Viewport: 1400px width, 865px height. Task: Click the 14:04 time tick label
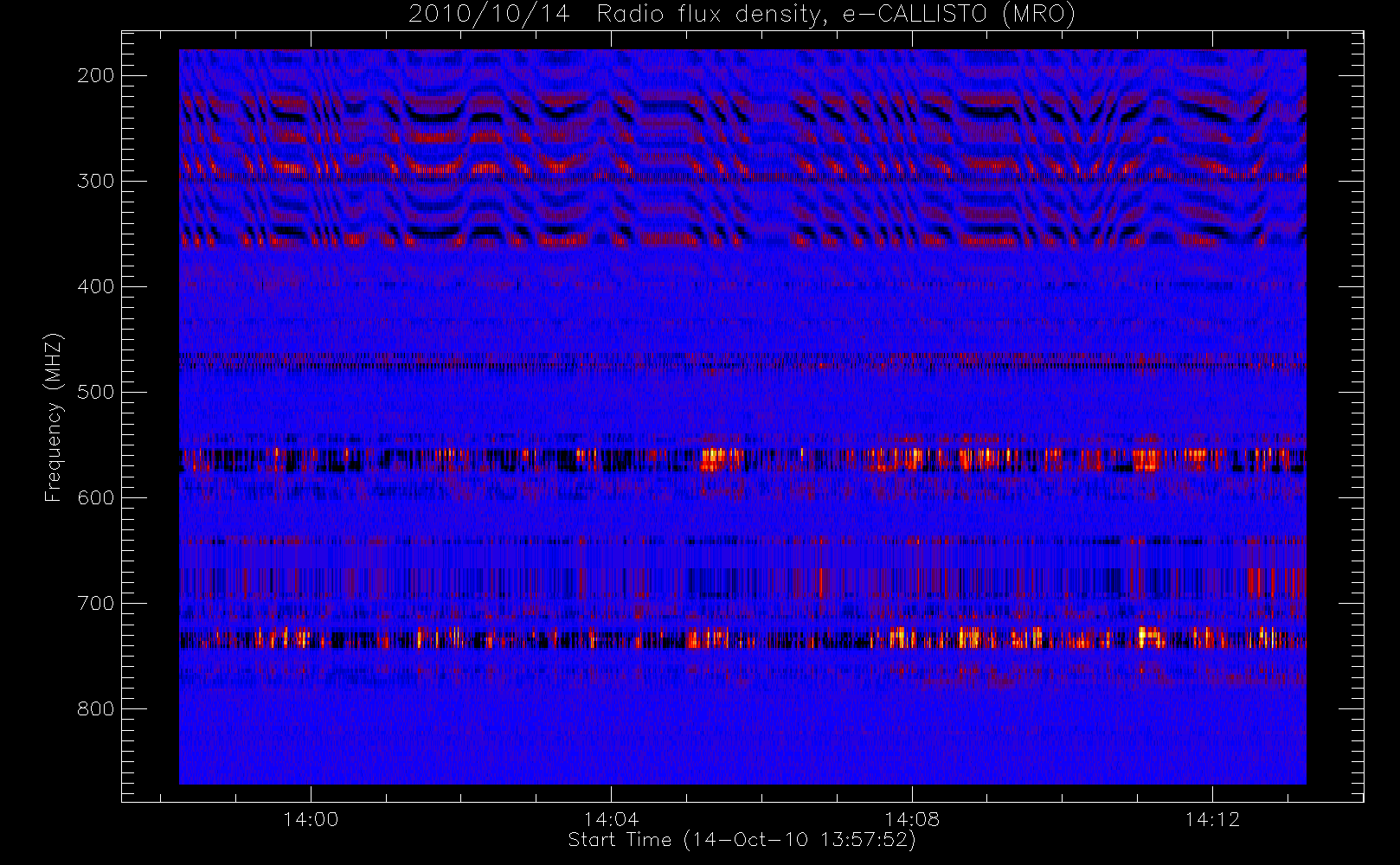pyautogui.click(x=611, y=819)
